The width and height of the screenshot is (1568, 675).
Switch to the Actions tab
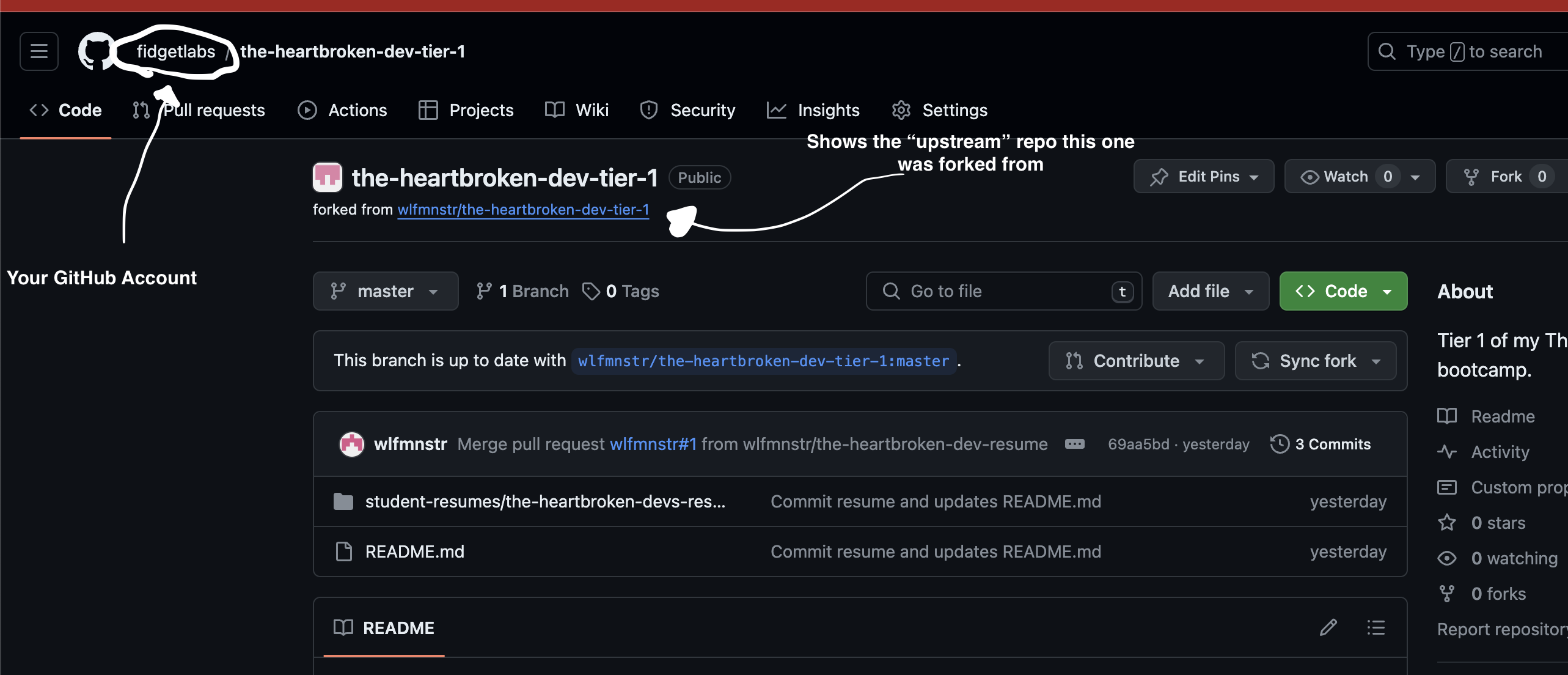[x=342, y=110]
